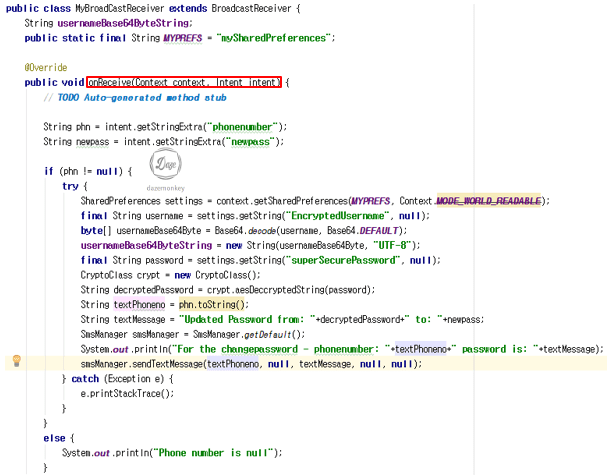Click the try keyword
The height and width of the screenshot is (476, 607).
coord(70,186)
